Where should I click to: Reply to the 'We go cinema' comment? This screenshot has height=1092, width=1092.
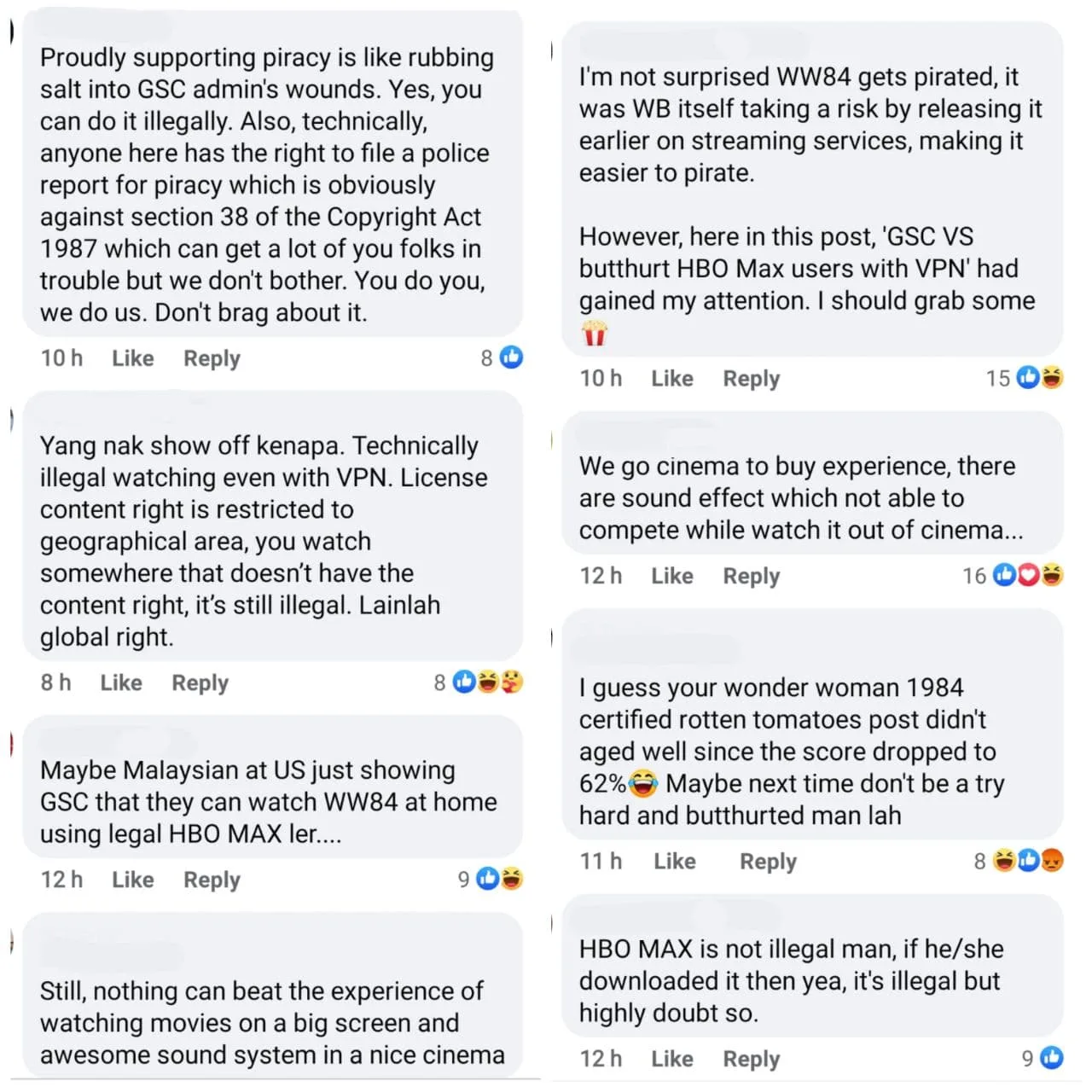(751, 576)
